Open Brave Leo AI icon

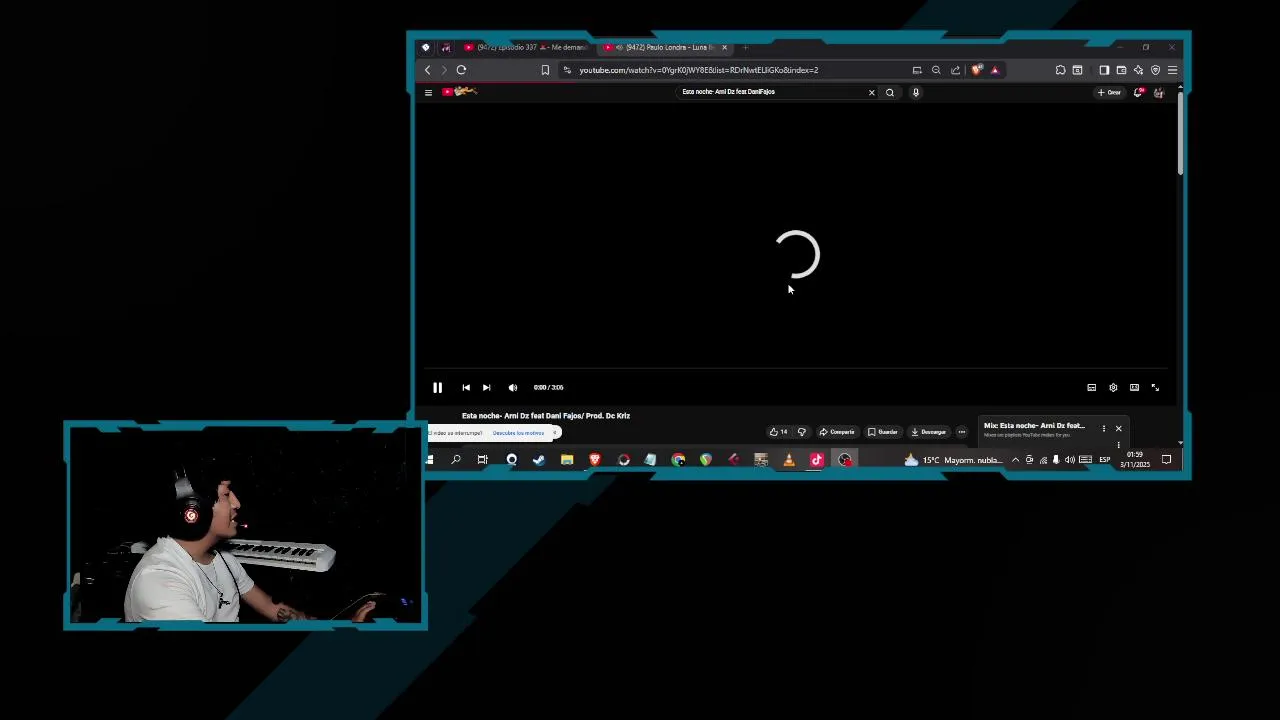1138,70
